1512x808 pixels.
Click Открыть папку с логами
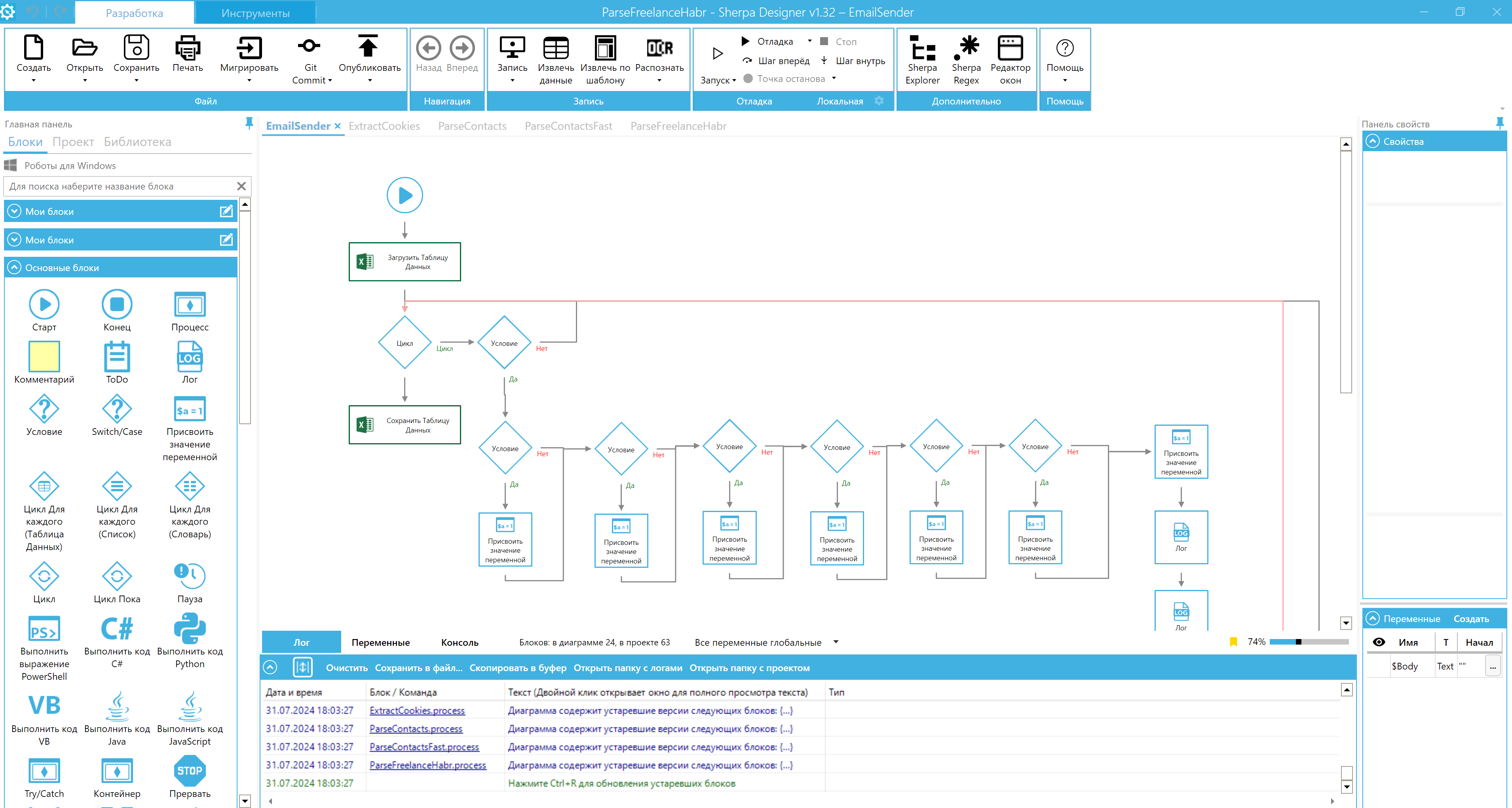(627, 668)
